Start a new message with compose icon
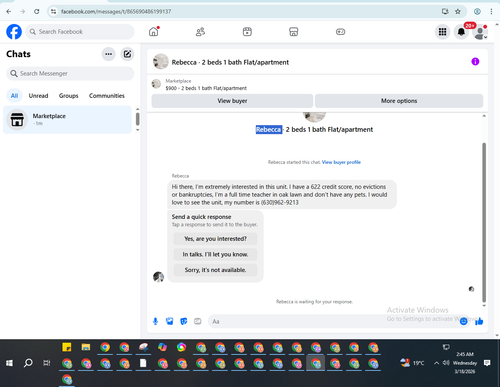Screen dimensions: 500x387 click(x=127, y=54)
